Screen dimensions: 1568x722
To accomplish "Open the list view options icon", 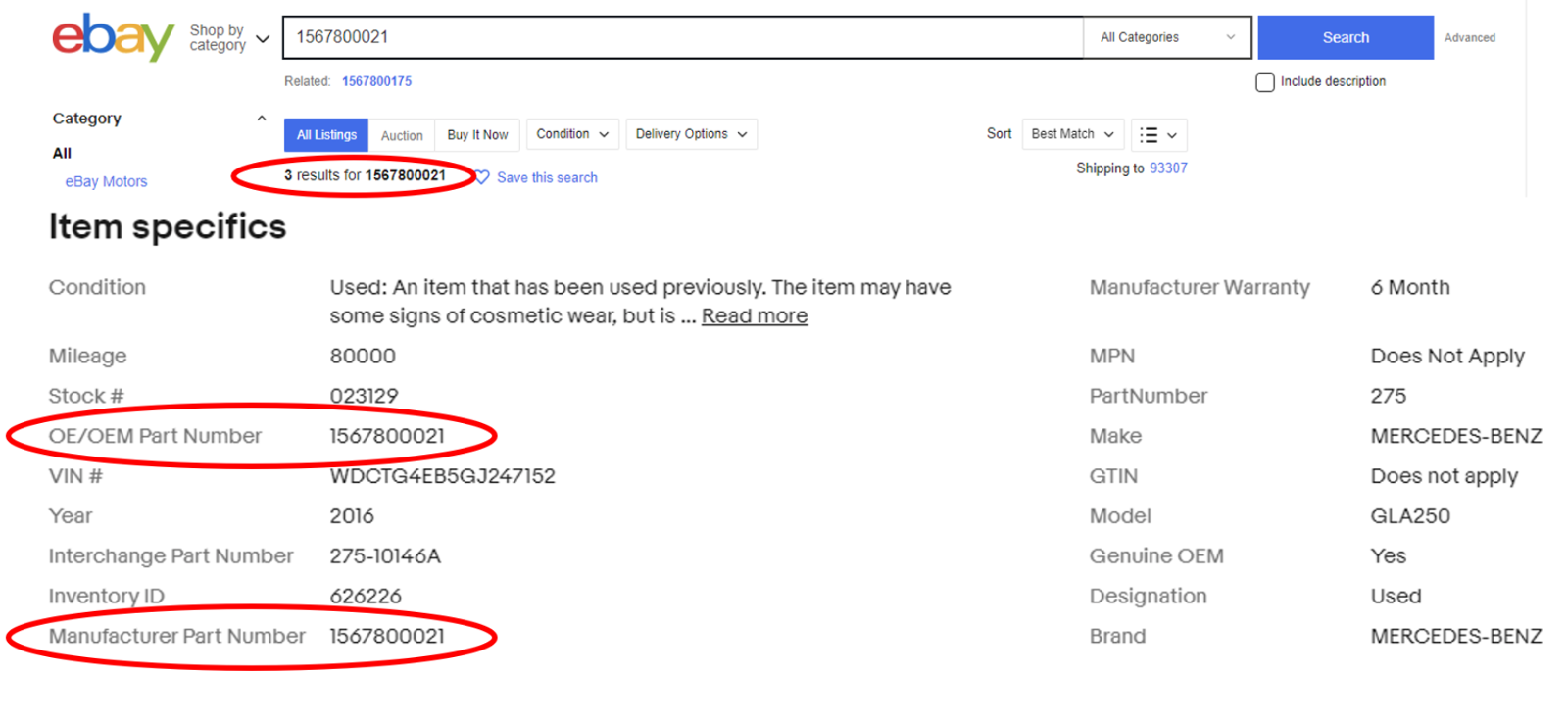I will pyautogui.click(x=1158, y=135).
